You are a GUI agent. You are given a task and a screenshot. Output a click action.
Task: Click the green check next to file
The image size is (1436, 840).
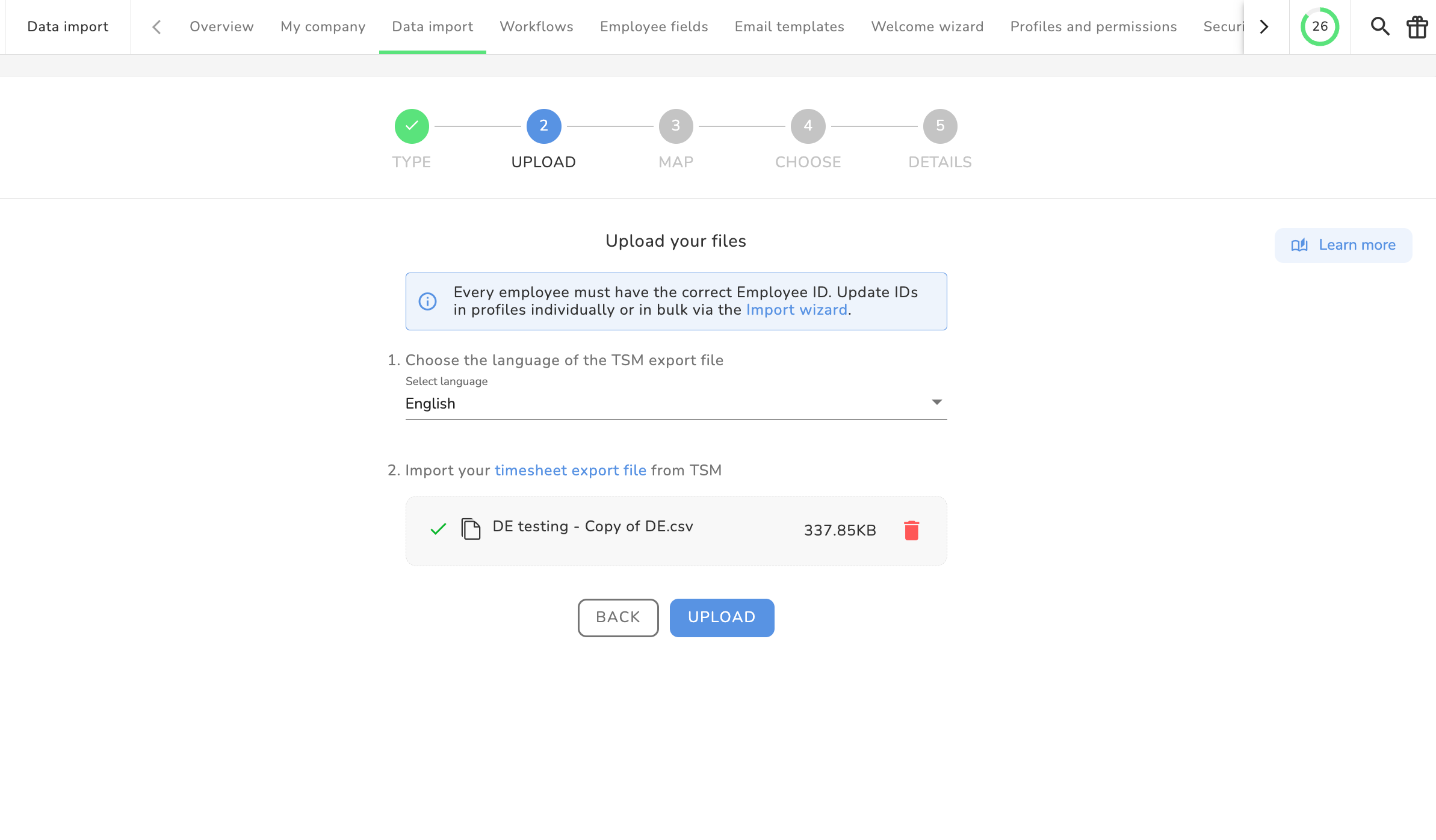(x=438, y=529)
